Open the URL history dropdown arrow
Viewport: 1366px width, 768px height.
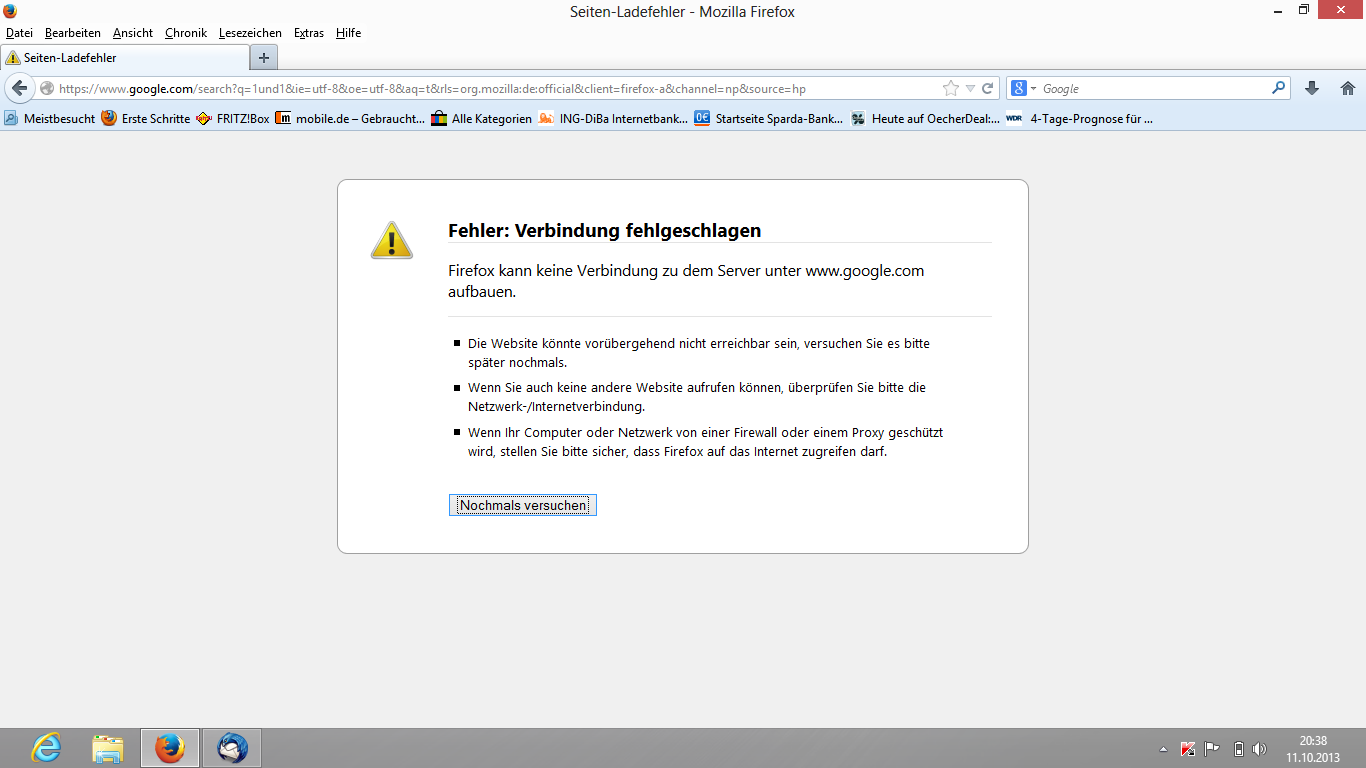969,88
